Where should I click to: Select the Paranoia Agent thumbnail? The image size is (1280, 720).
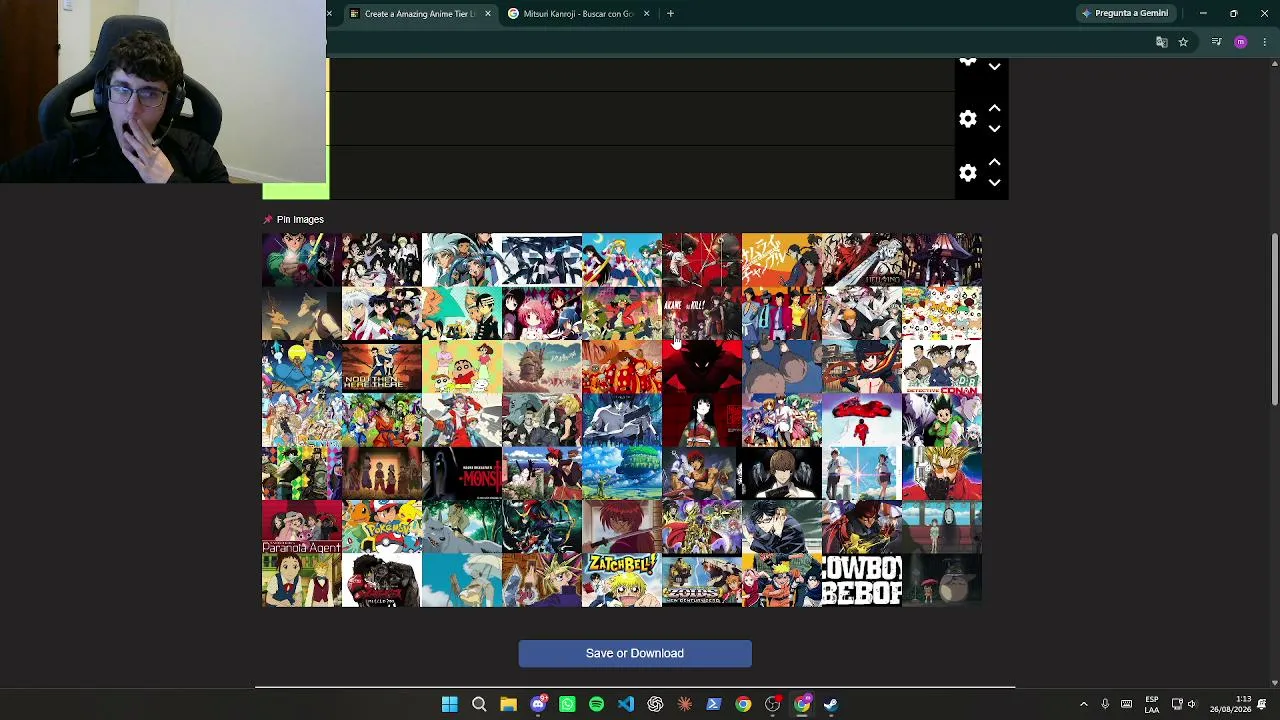pos(302,527)
